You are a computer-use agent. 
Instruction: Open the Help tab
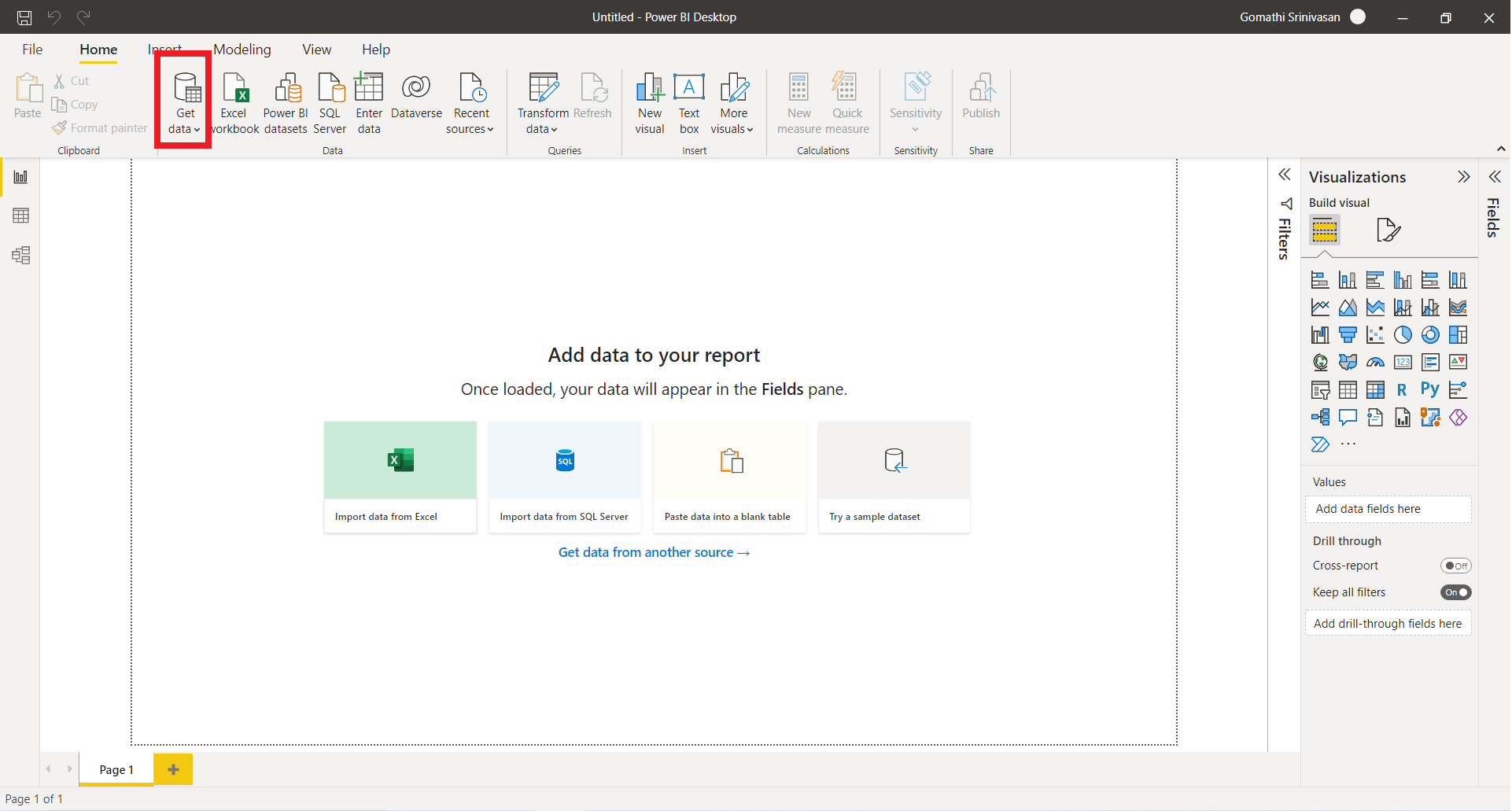(376, 50)
